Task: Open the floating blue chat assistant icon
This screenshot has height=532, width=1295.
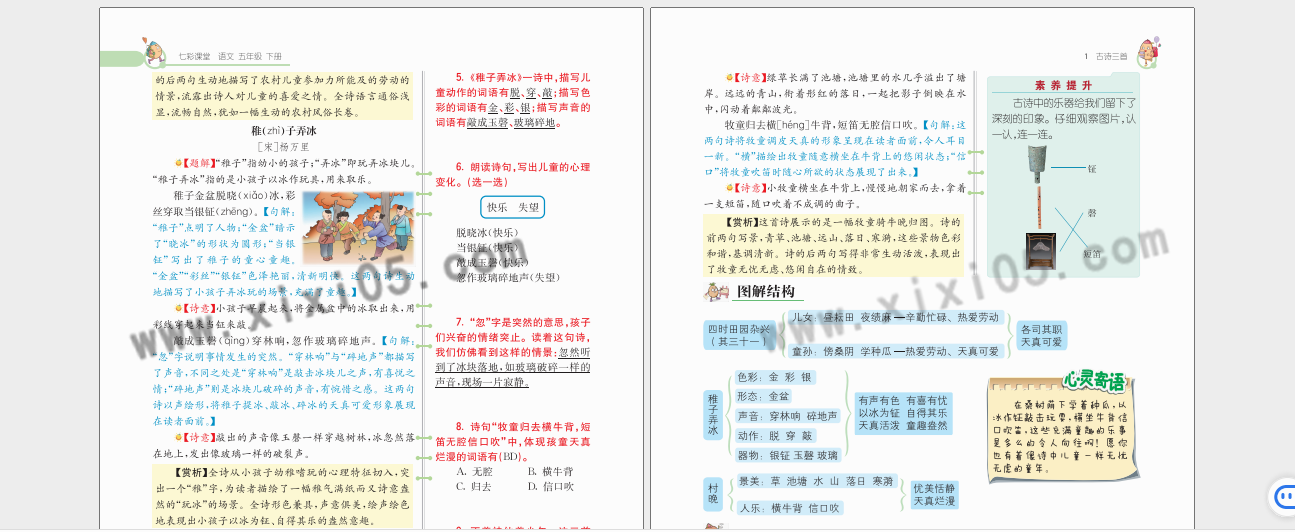Action: pos(1282,497)
